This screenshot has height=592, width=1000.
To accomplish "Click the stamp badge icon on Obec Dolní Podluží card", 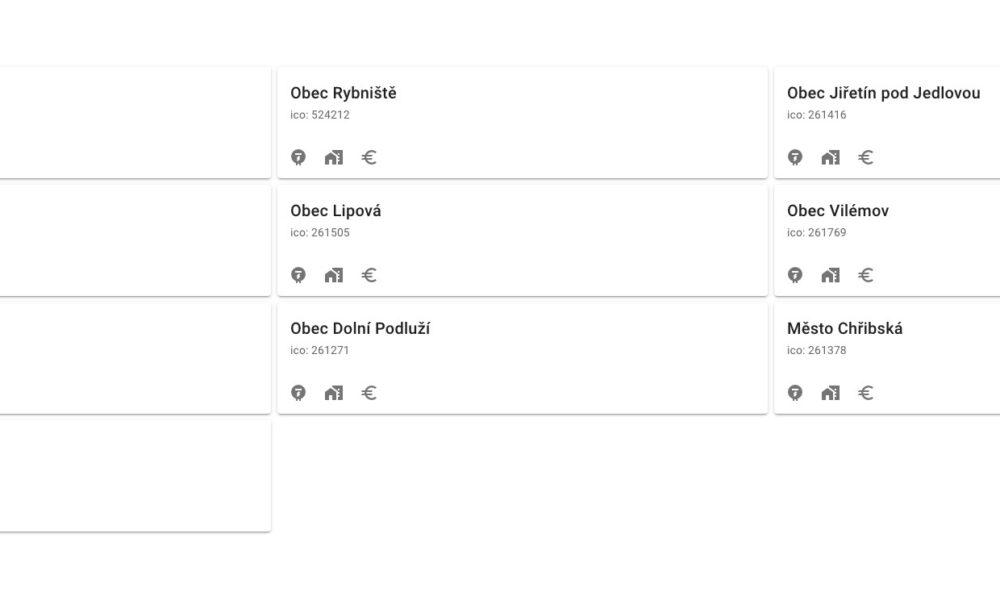I will coord(297,393).
